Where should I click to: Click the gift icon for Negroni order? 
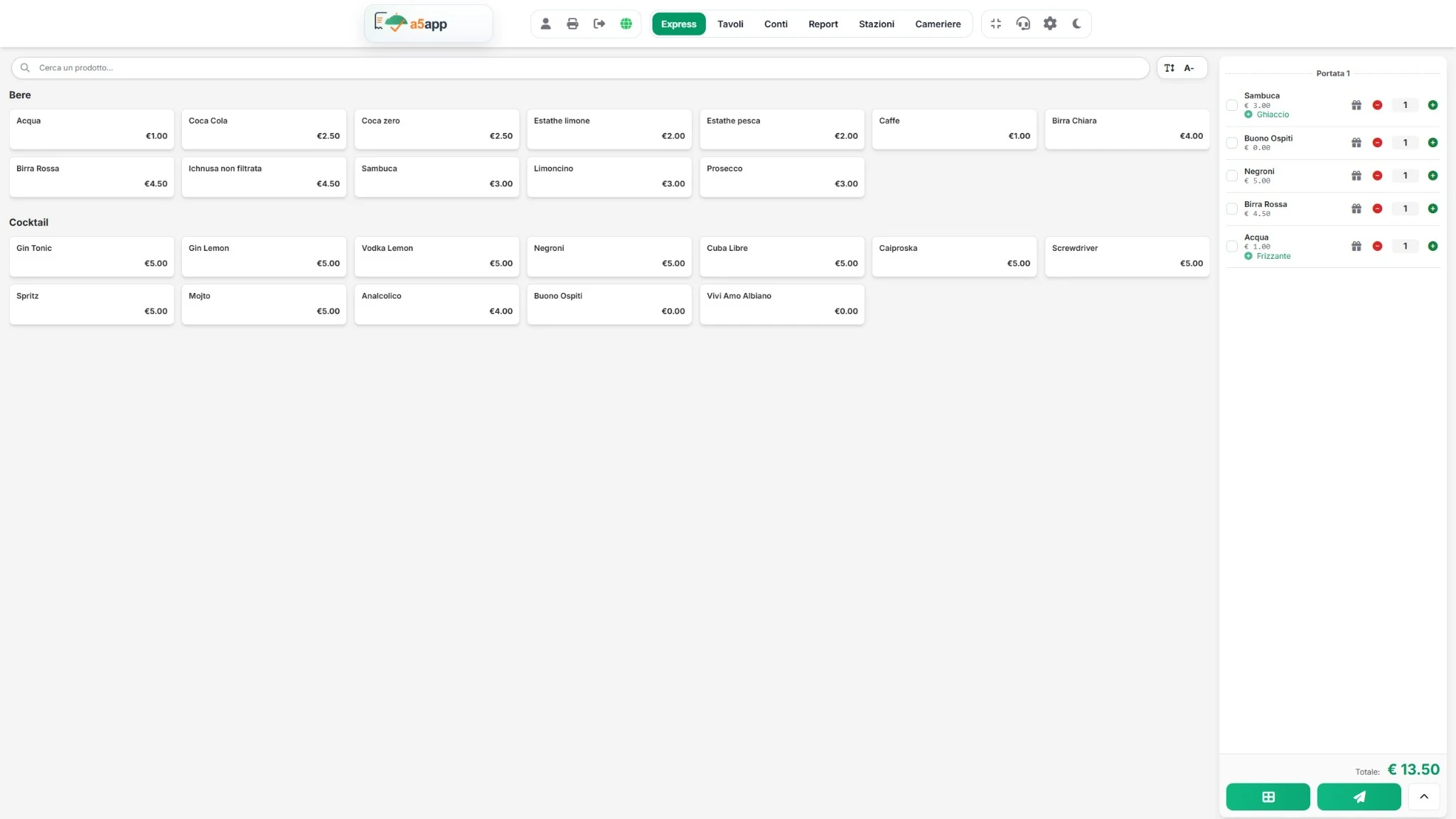point(1356,175)
